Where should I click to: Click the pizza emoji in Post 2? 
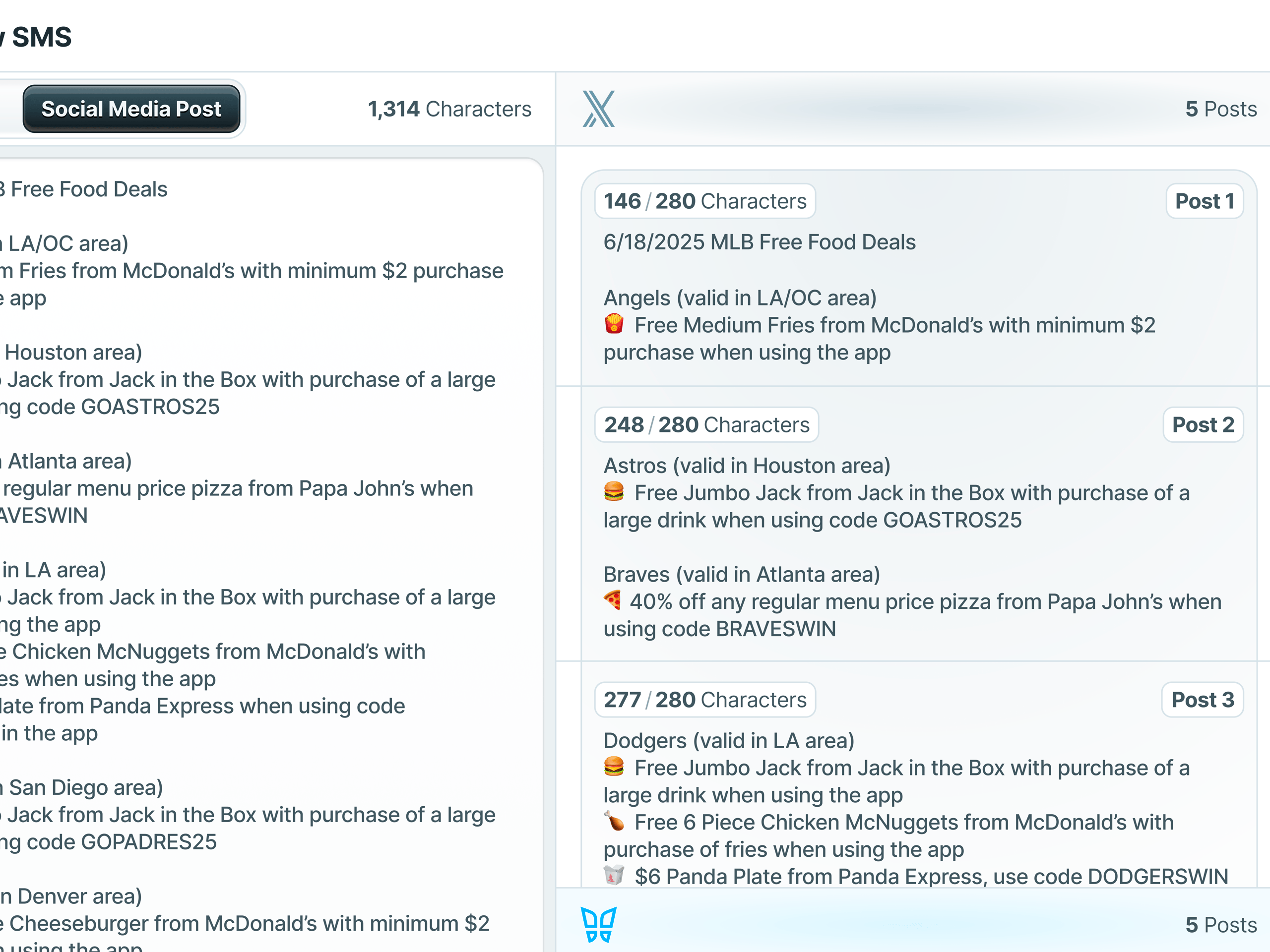613,601
